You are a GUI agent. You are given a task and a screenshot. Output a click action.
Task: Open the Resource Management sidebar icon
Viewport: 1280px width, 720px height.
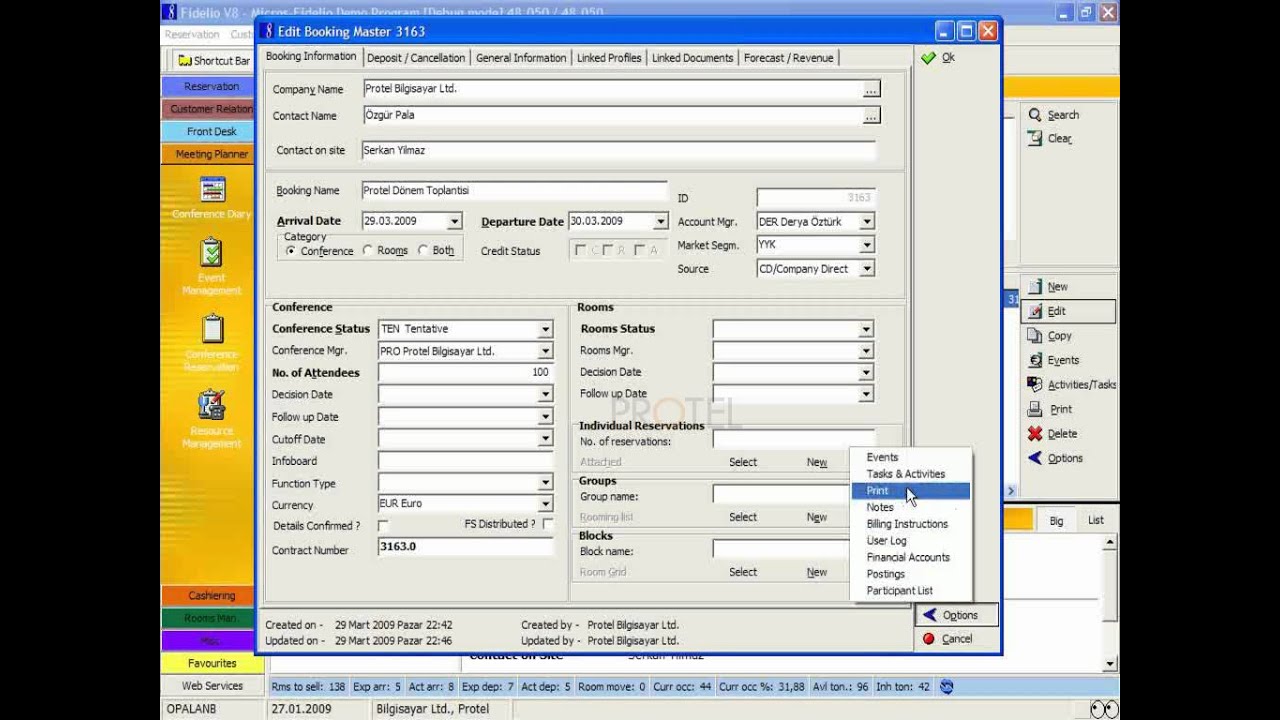tap(211, 405)
